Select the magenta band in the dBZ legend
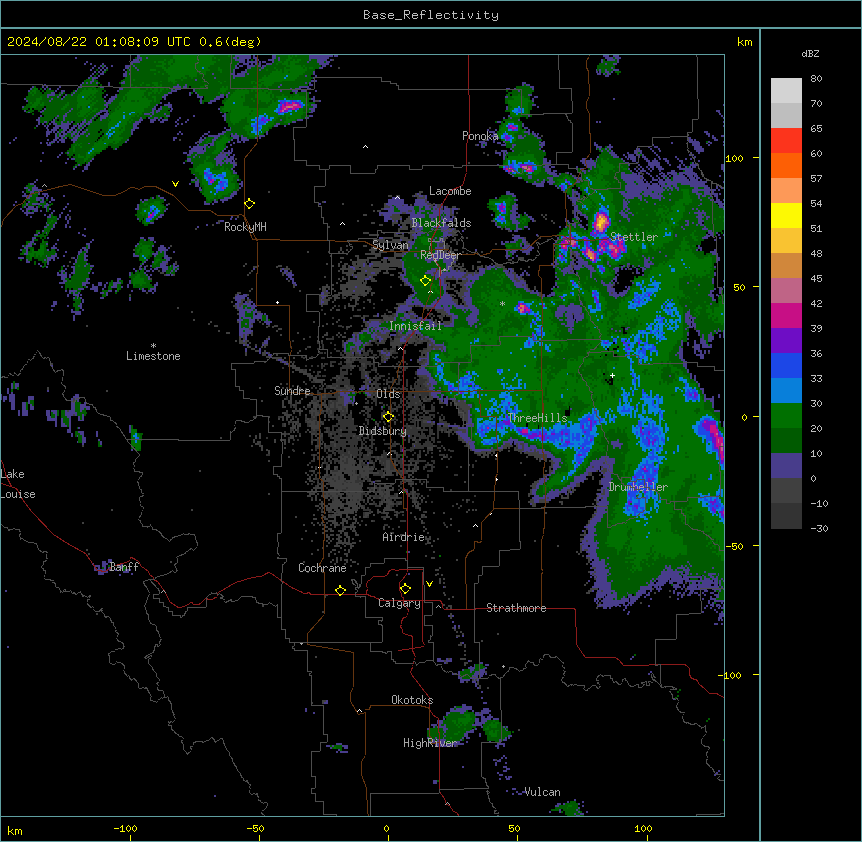Viewport: 862px width, 842px height. click(786, 315)
